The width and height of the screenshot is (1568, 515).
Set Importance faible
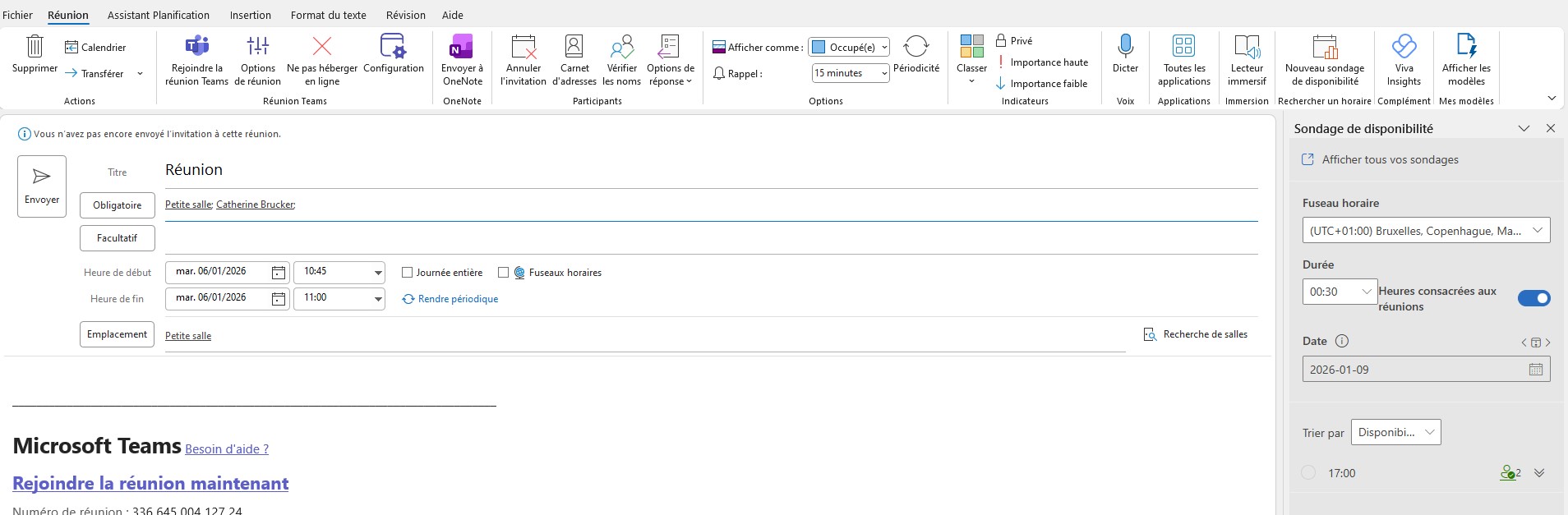tap(1041, 84)
